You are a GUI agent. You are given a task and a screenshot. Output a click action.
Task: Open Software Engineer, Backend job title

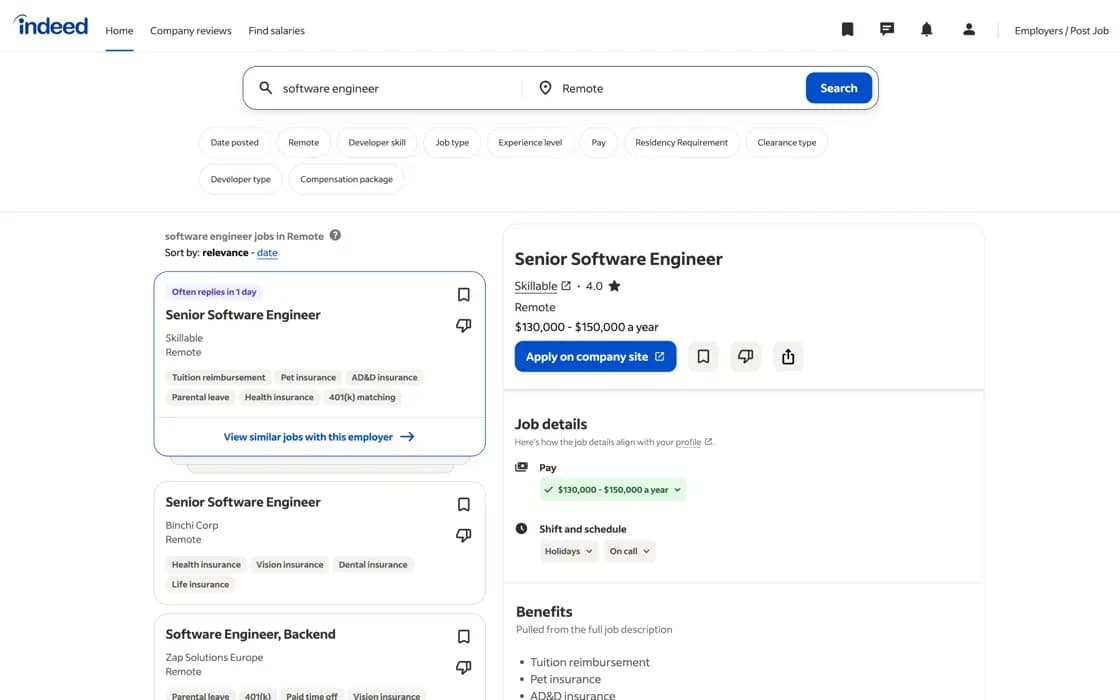(250, 634)
